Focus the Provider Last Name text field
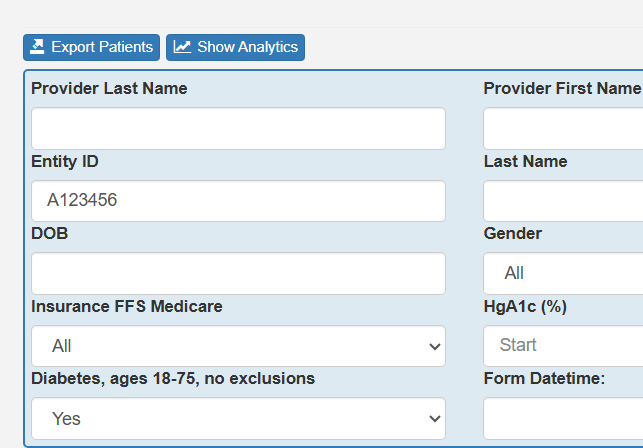Screen dimensions: 643x448 click(x=238, y=129)
